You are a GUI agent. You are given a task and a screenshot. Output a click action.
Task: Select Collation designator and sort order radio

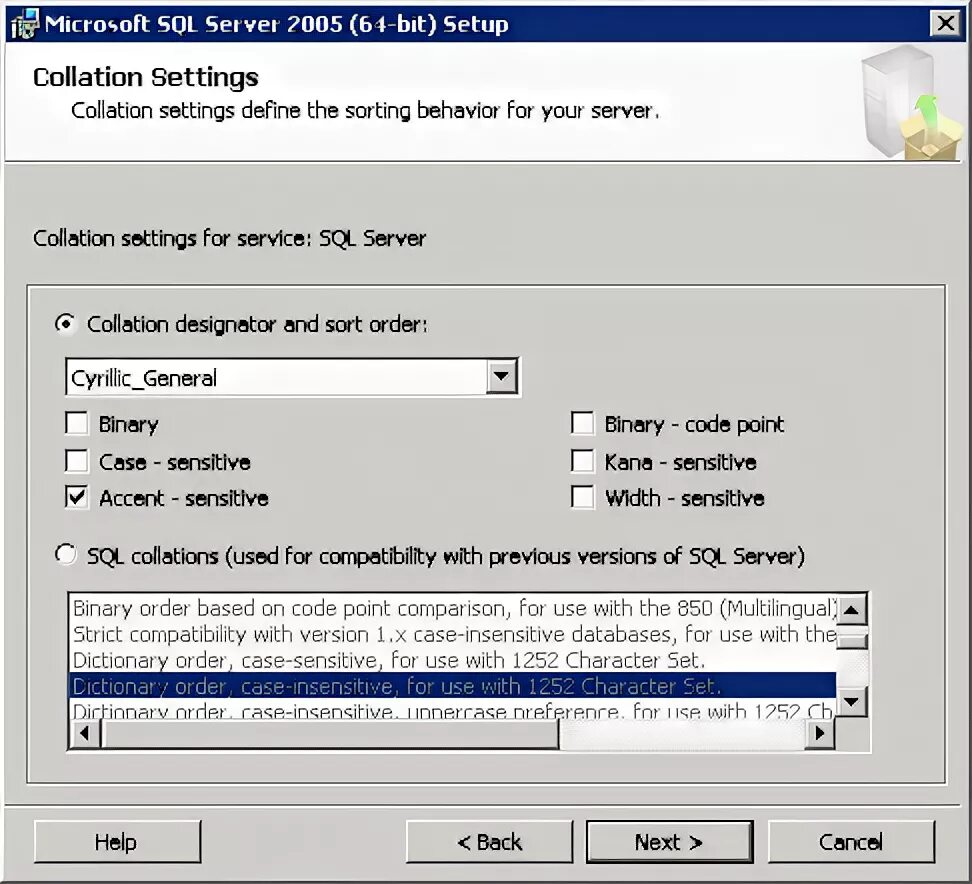point(65,324)
